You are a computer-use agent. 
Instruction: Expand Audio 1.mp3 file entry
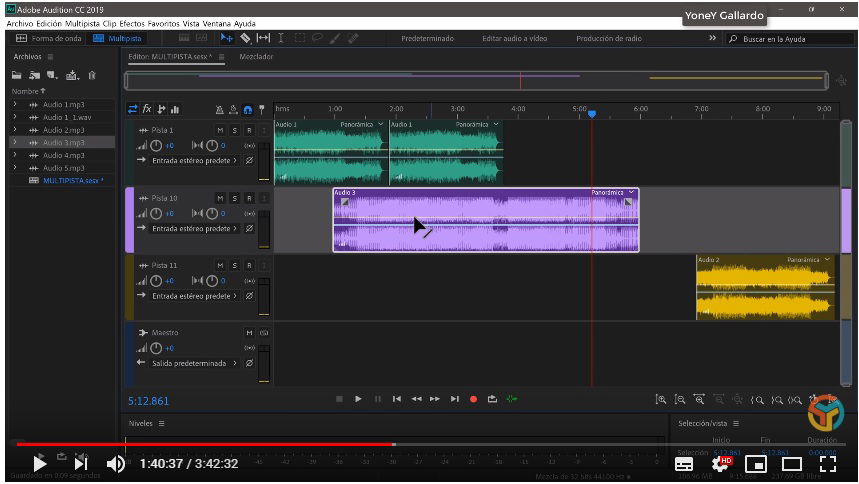pos(15,104)
